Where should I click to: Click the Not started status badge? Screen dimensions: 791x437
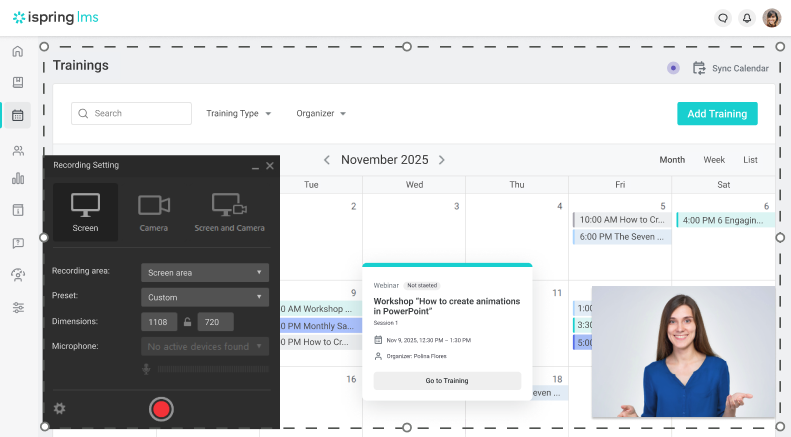pos(422,286)
